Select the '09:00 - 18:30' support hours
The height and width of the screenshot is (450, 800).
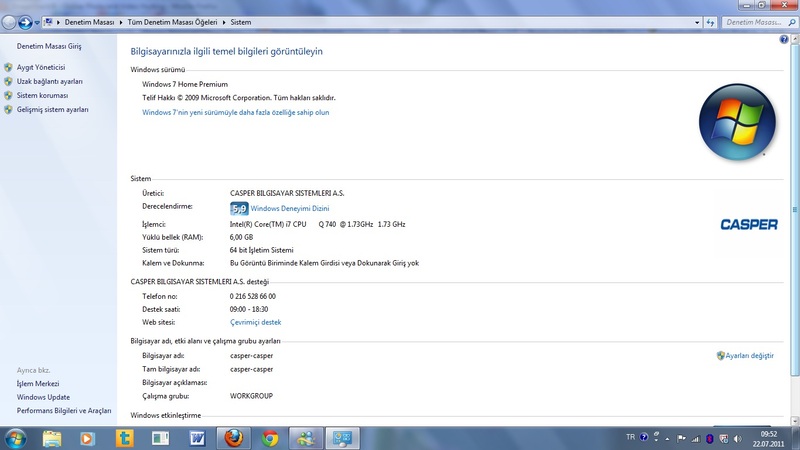pyautogui.click(x=249, y=309)
